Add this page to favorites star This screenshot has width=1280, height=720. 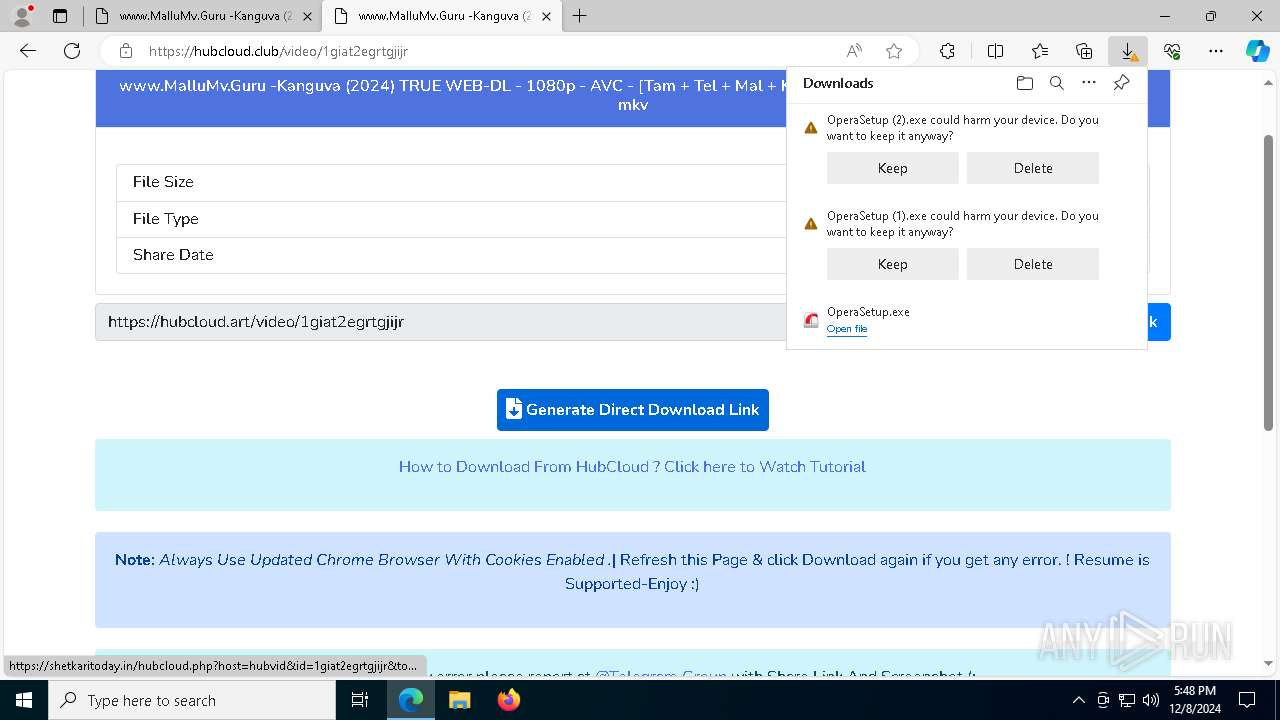click(894, 51)
